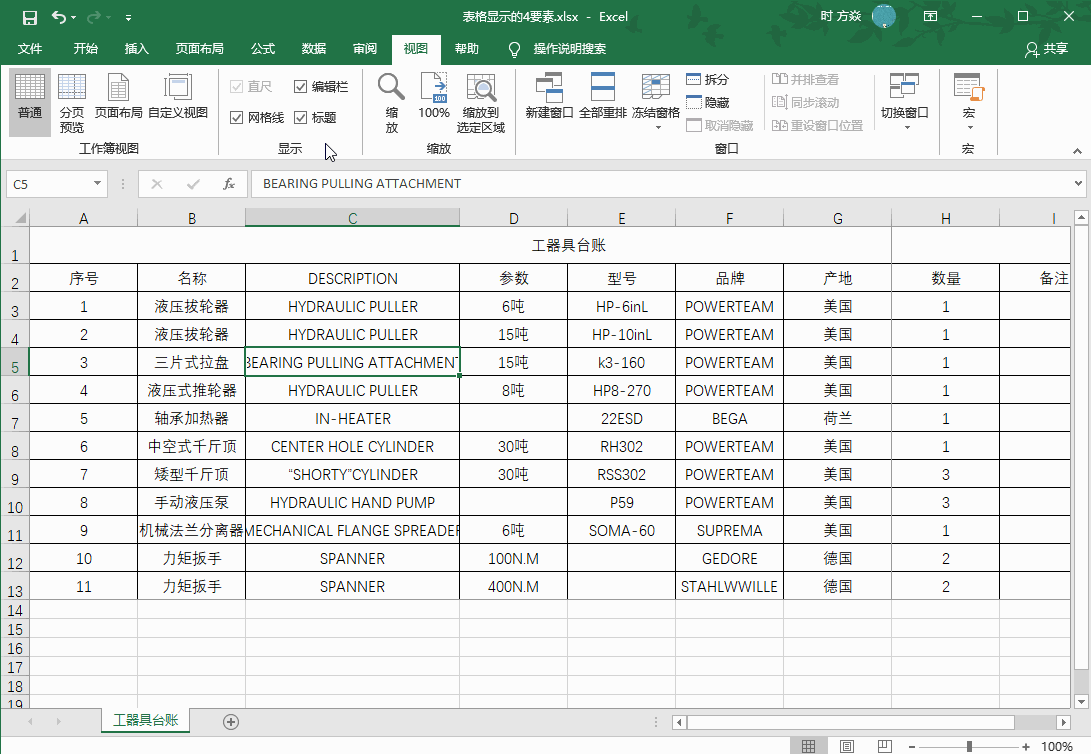Switch to the Home (开始) tab
The image size is (1091, 754).
coord(86,49)
